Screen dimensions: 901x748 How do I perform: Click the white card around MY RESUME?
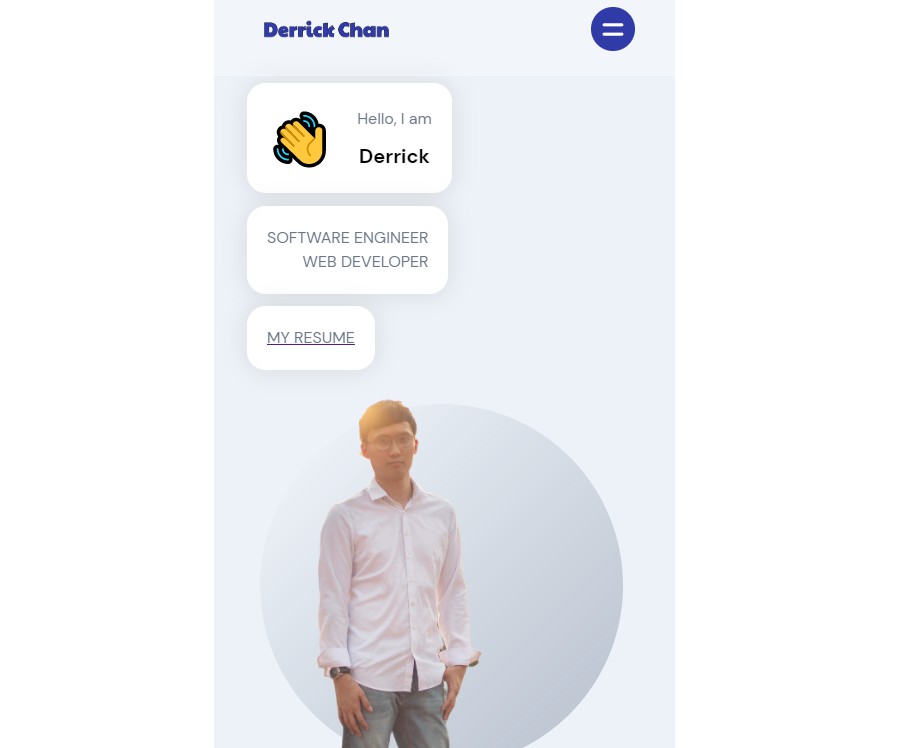tap(311, 338)
